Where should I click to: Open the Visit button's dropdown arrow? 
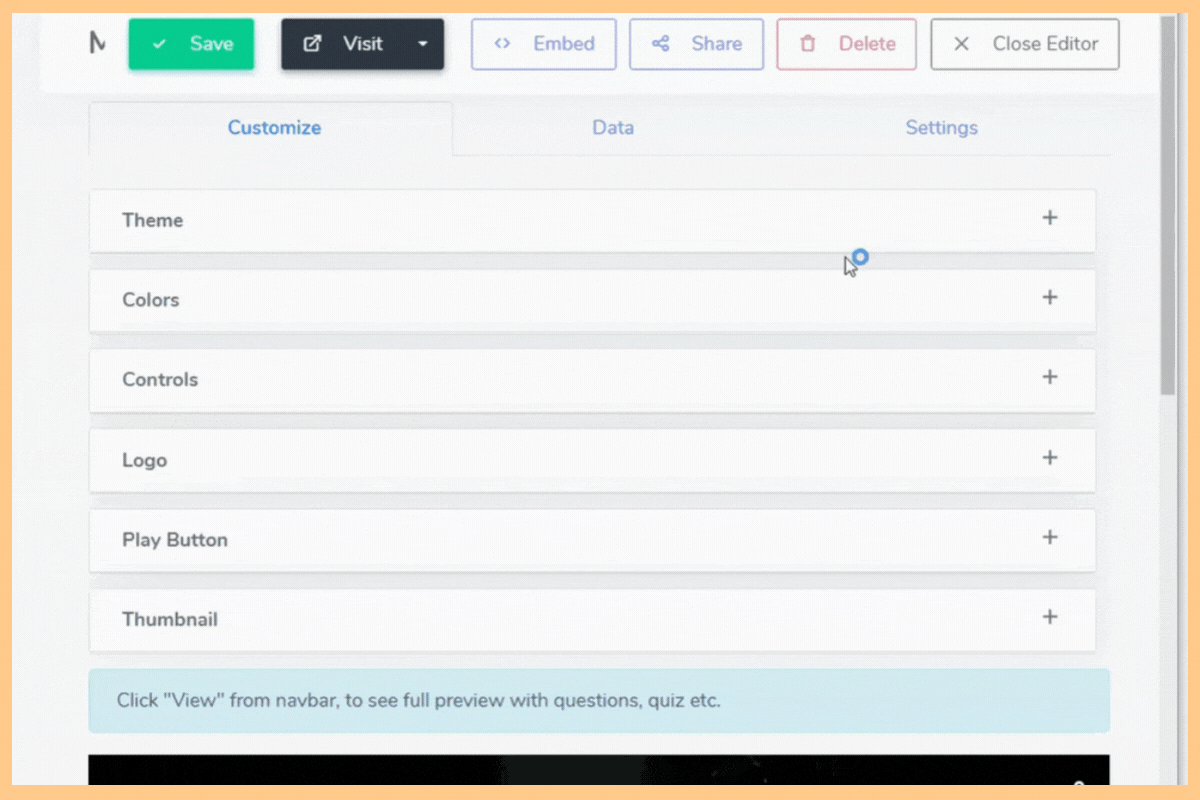tap(423, 43)
